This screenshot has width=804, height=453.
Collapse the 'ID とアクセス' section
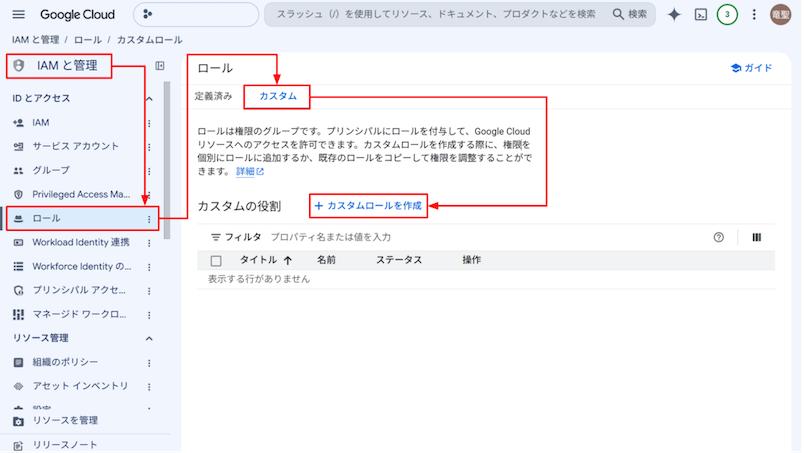149,98
